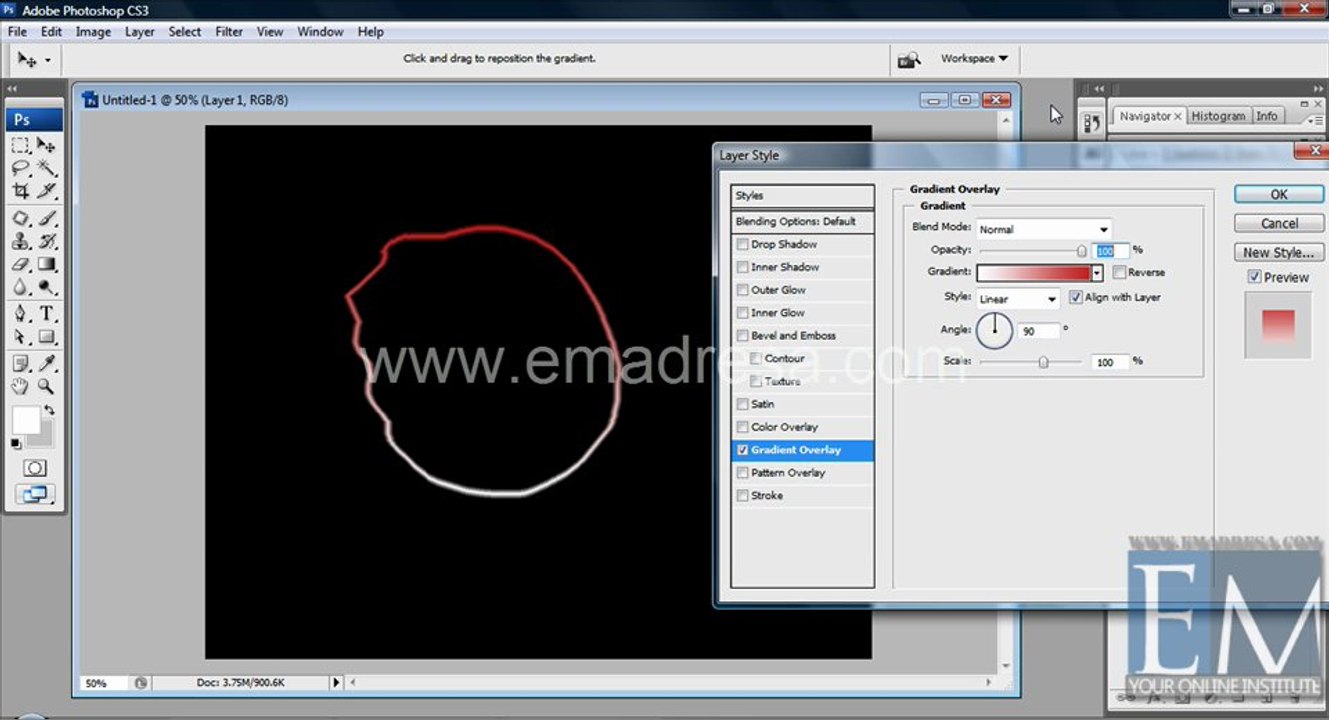Open the Edit menu
This screenshot has width=1329, height=720.
click(51, 32)
